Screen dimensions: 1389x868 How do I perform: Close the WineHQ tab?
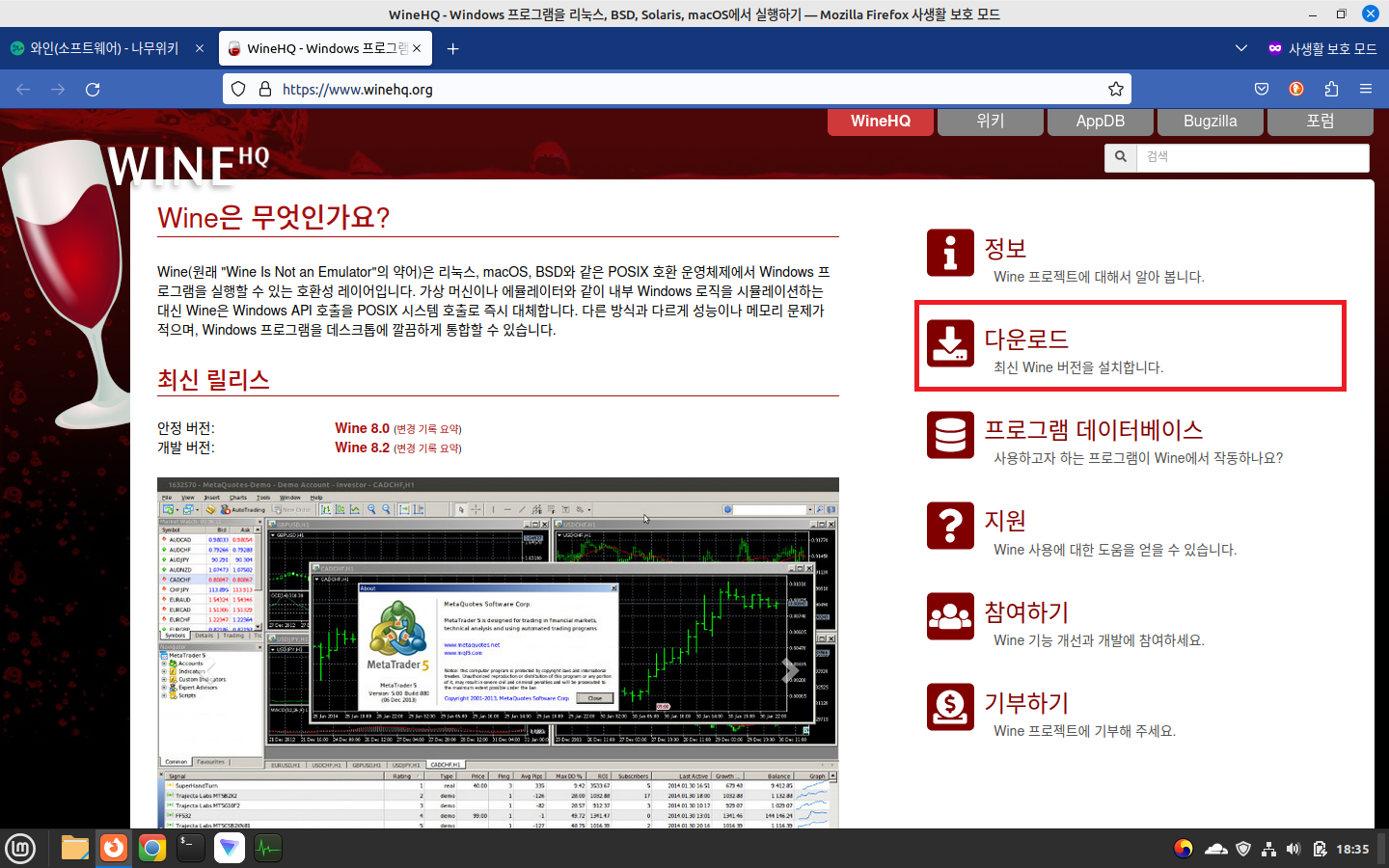417,48
